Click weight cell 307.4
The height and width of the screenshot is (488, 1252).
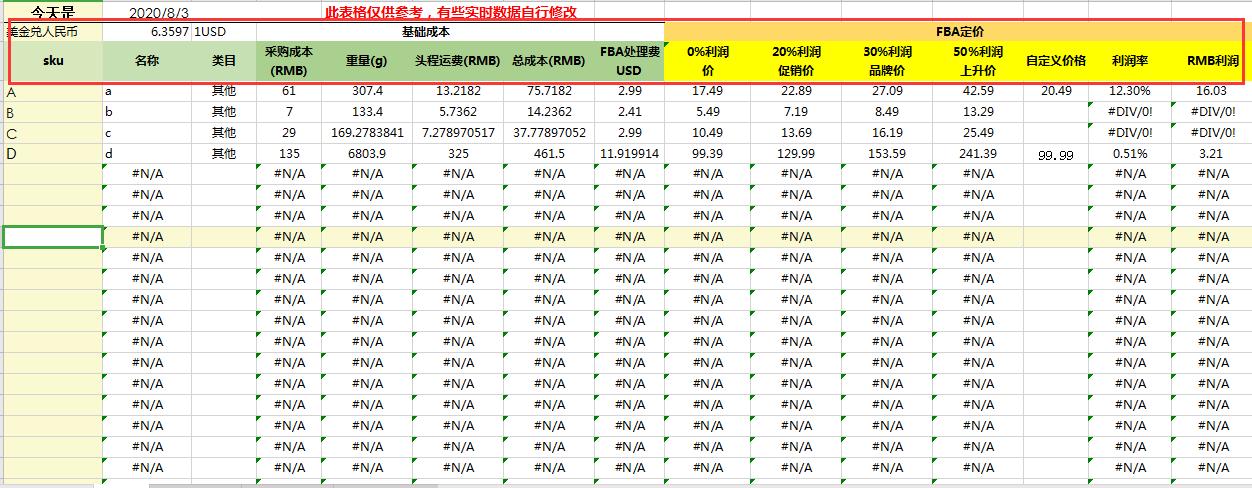pyautogui.click(x=366, y=91)
